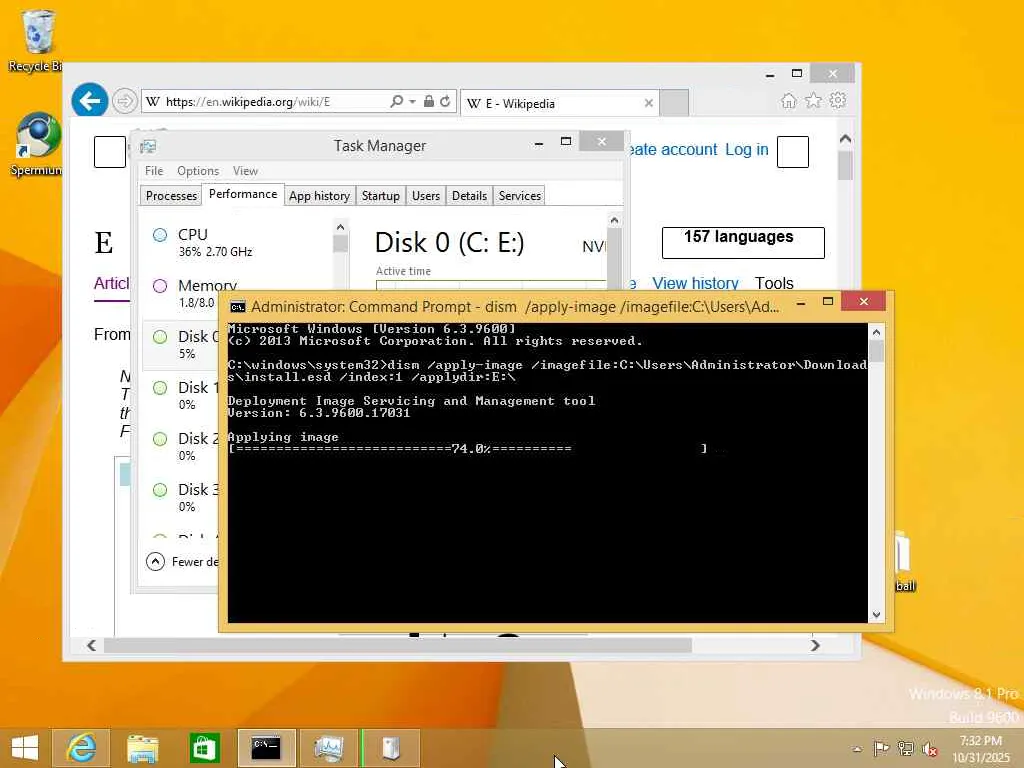Click the Command Prompt title bar icon
Screen dimensions: 1024x768
click(x=238, y=307)
